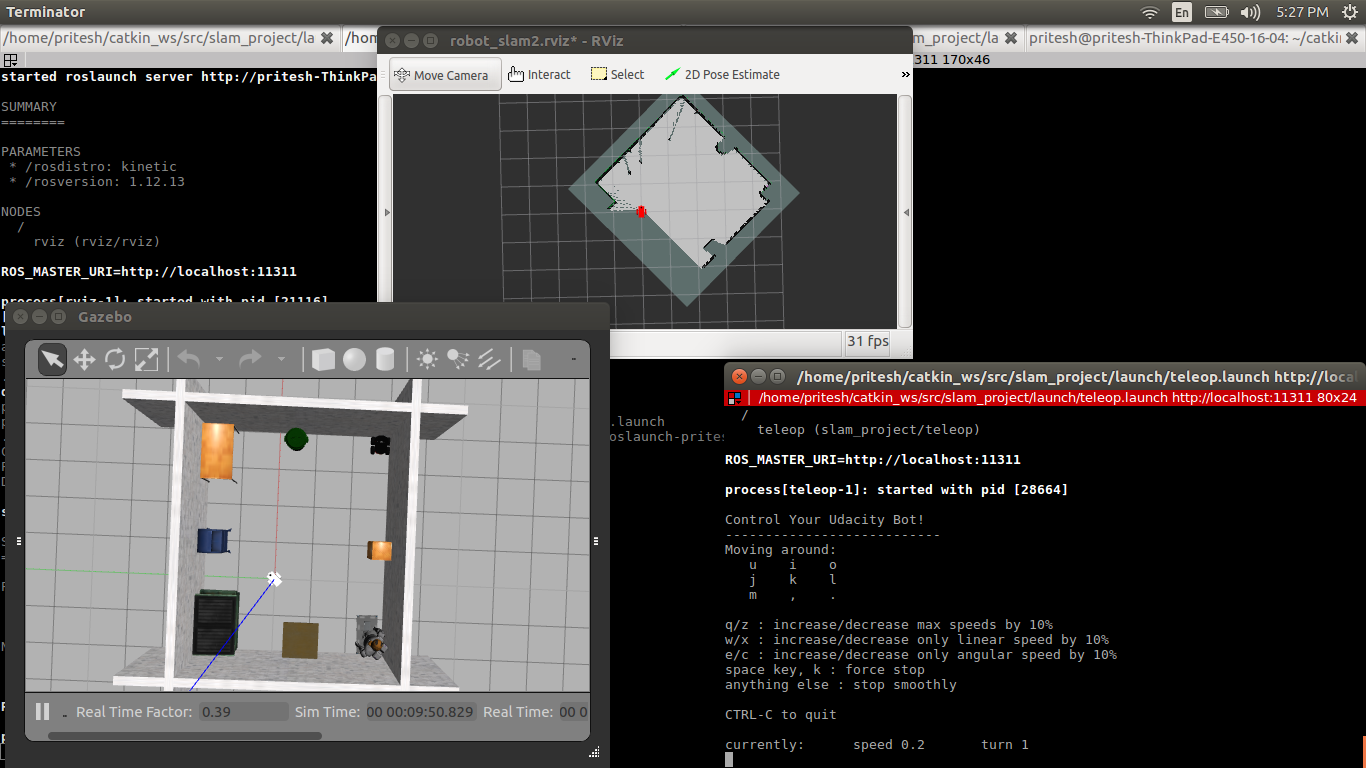Add a point light in Gazebo

pyautogui.click(x=427, y=359)
